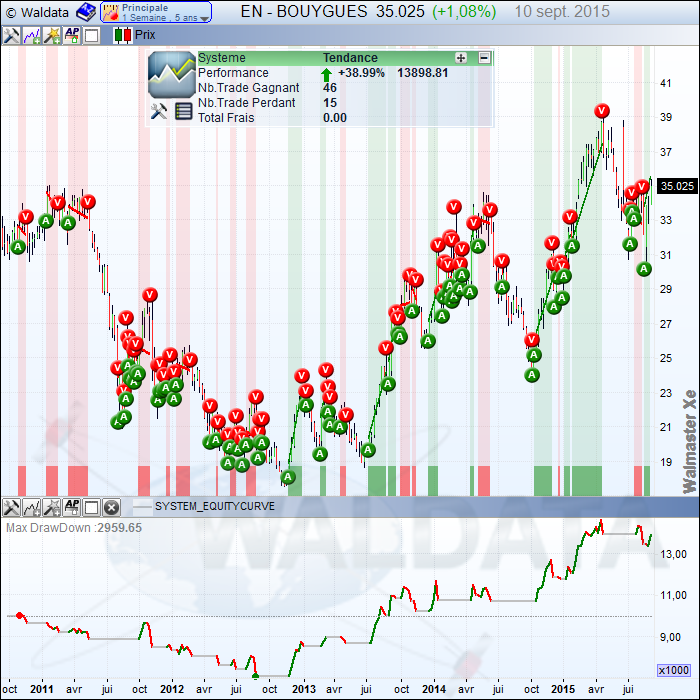Click the SYSTEM_EQUITYCURVE legend line swatch

(x=143, y=507)
